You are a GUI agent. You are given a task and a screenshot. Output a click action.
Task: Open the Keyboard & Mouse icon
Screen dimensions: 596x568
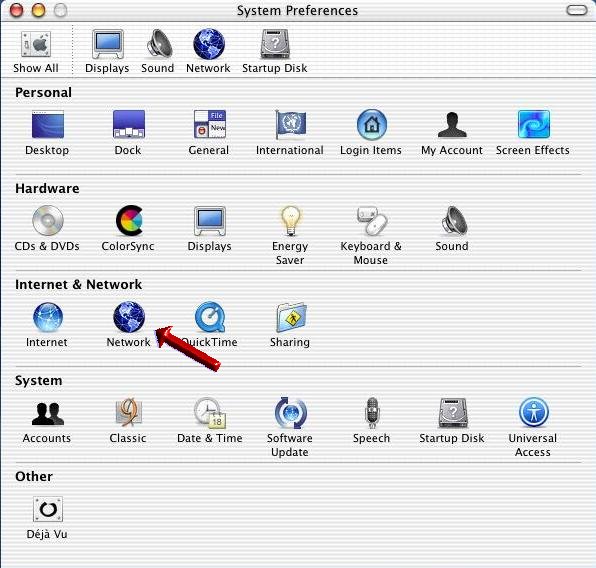tap(372, 221)
